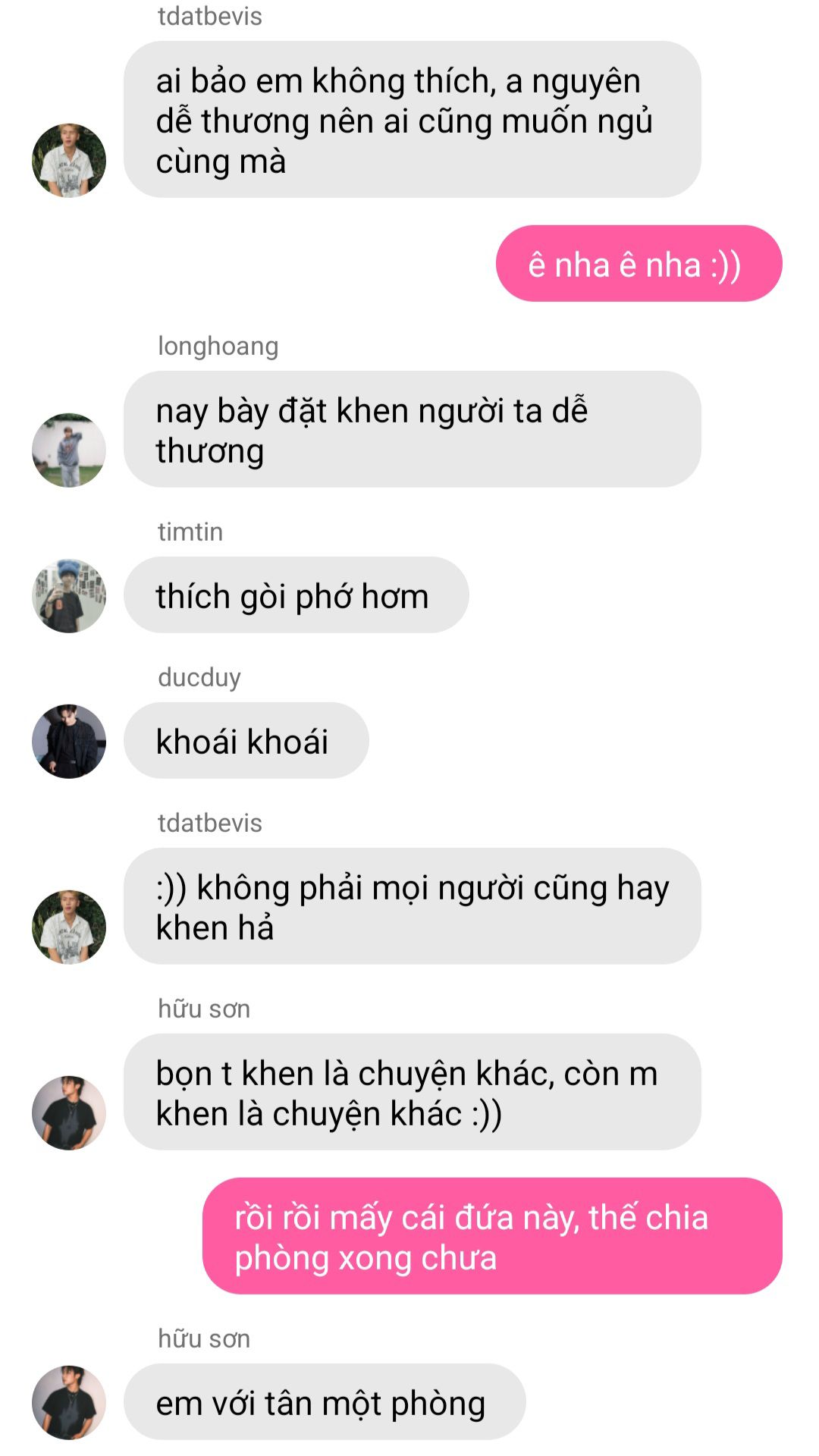Image resolution: width=819 pixels, height=1456 pixels.
Task: Tap the ducduy sender name label
Action: pos(199,677)
